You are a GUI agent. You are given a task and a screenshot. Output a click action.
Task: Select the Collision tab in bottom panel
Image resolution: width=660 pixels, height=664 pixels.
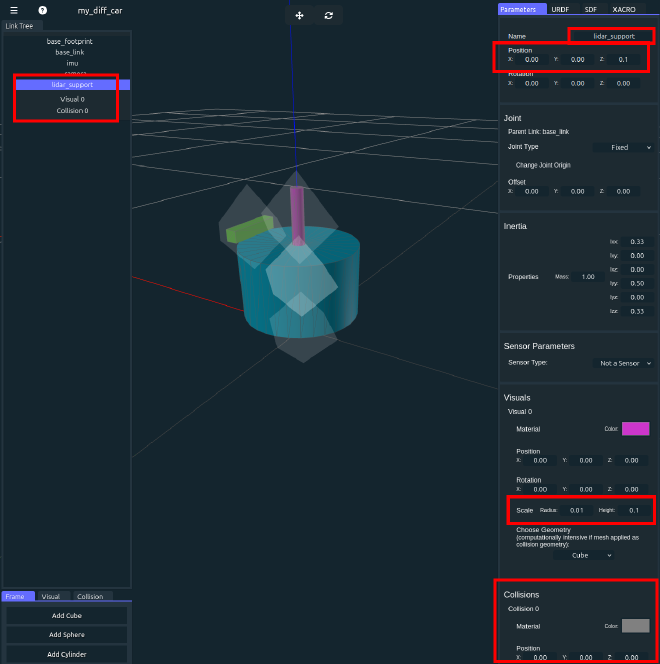[92, 596]
